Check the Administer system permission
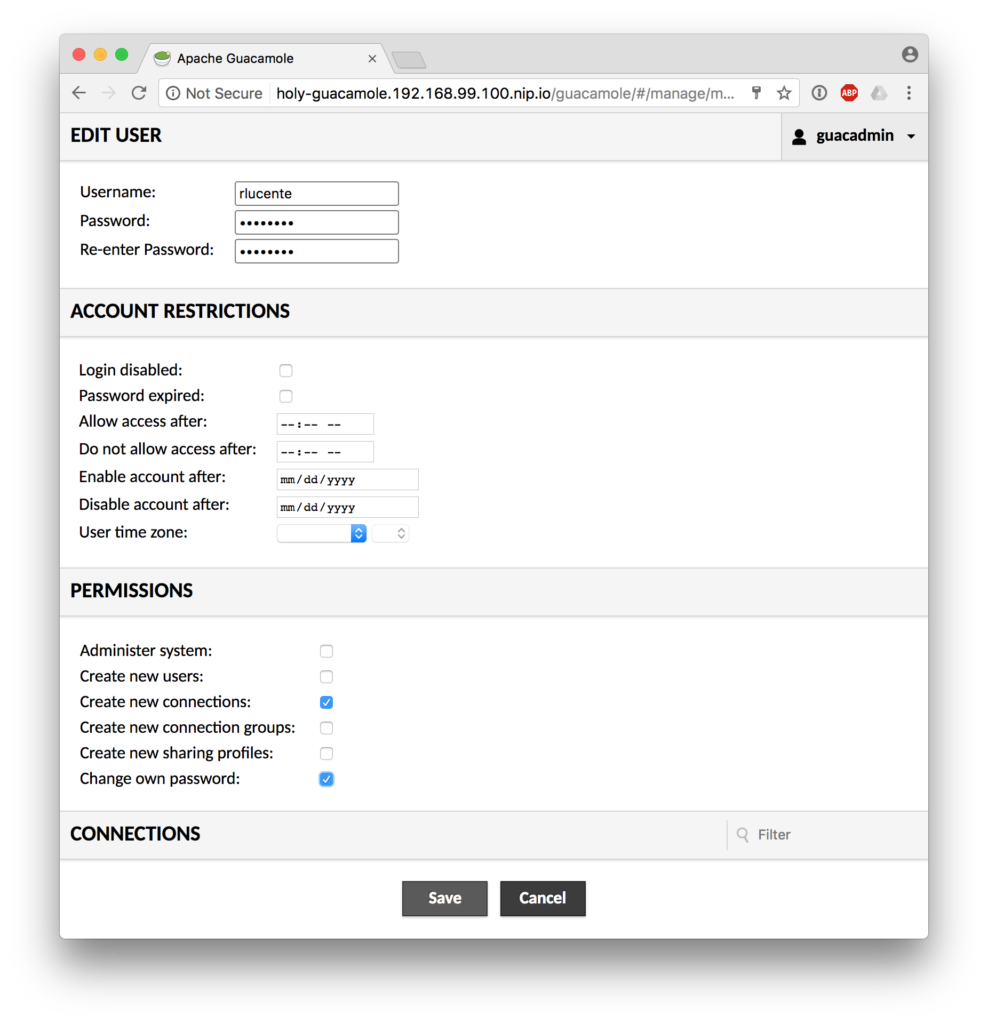The image size is (988, 1024). [327, 651]
